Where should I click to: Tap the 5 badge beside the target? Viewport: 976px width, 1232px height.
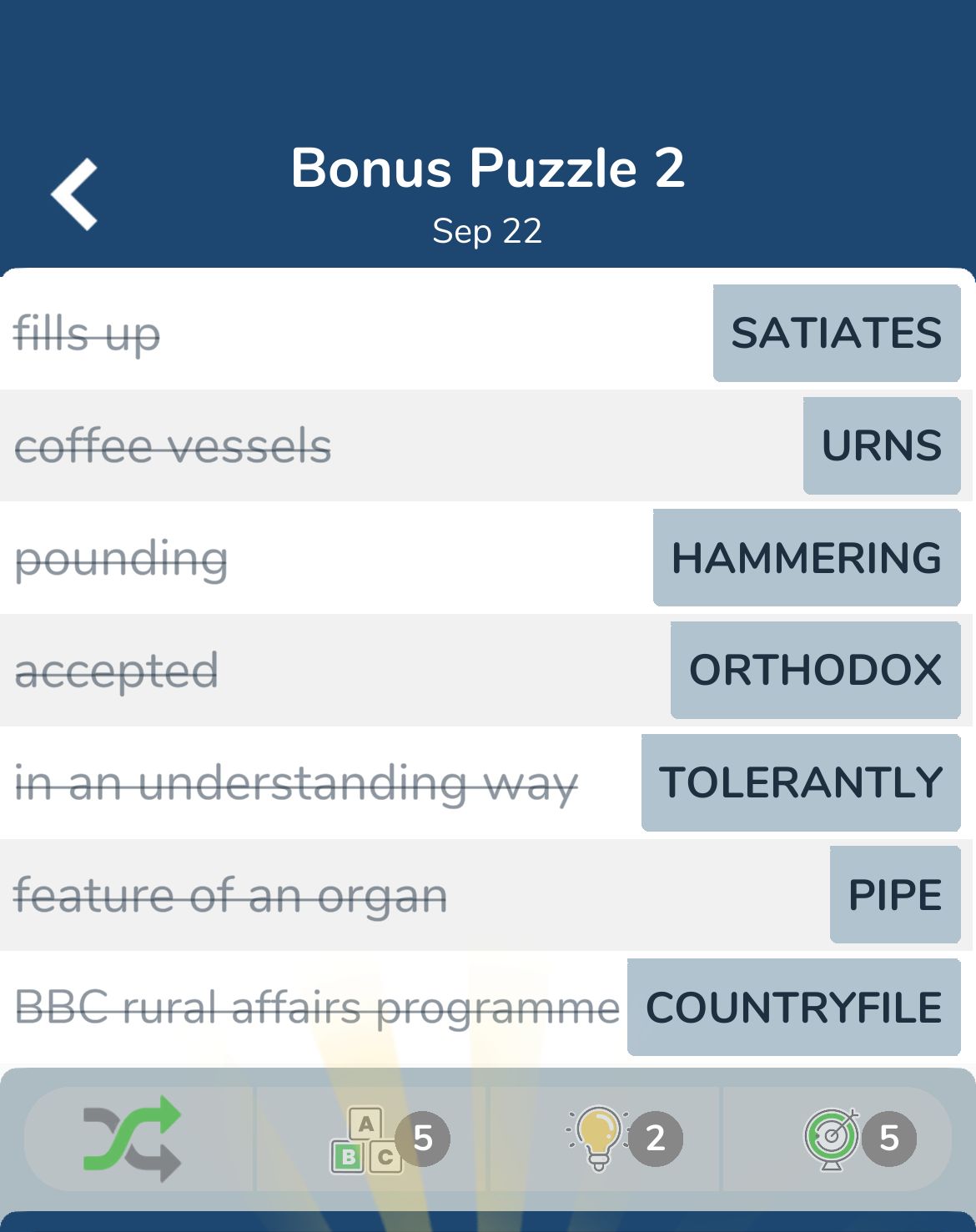tap(889, 1139)
